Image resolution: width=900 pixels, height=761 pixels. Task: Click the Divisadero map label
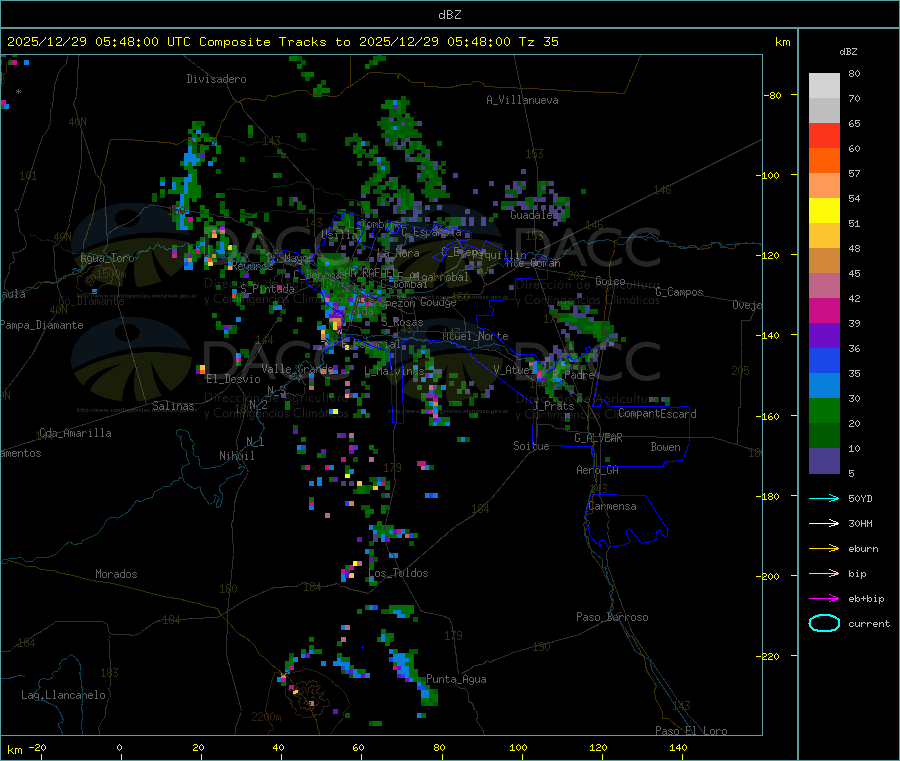216,79
